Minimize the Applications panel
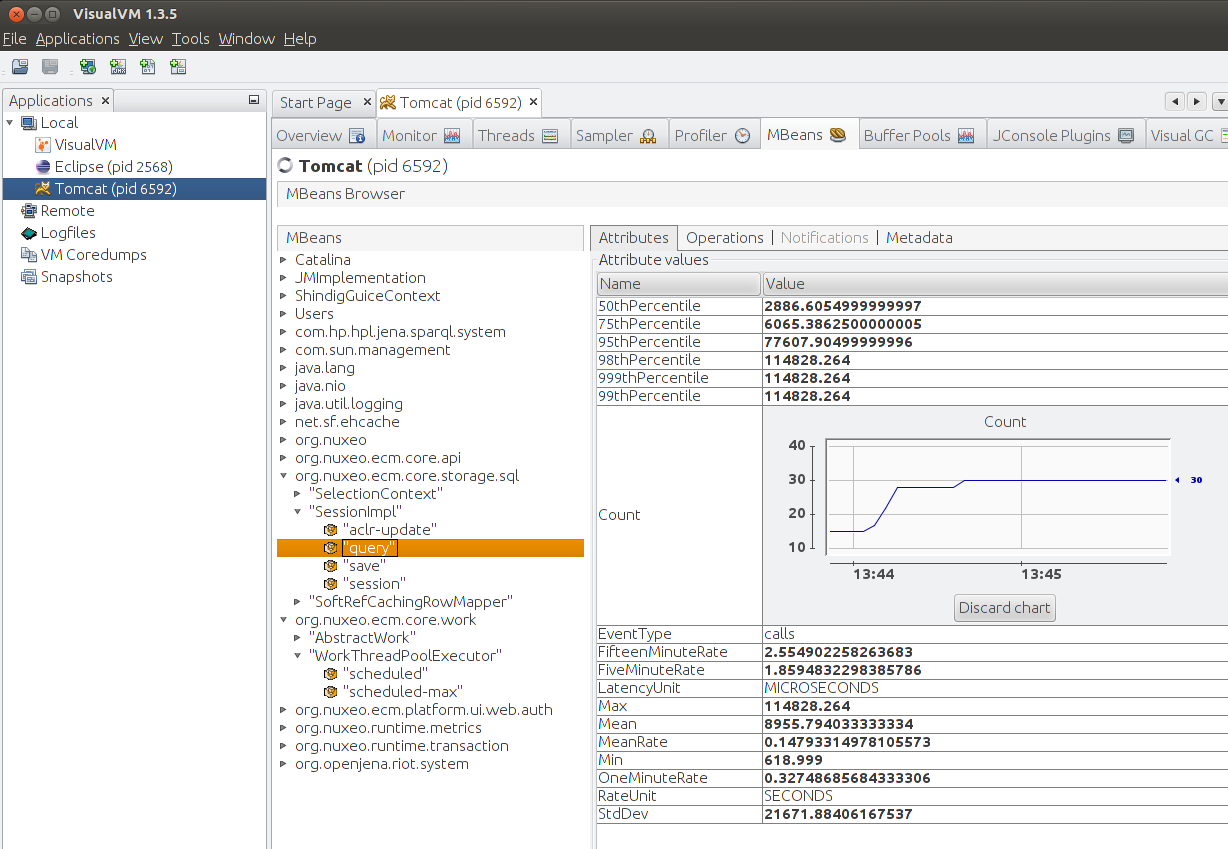This screenshot has width=1228, height=849. (x=254, y=100)
